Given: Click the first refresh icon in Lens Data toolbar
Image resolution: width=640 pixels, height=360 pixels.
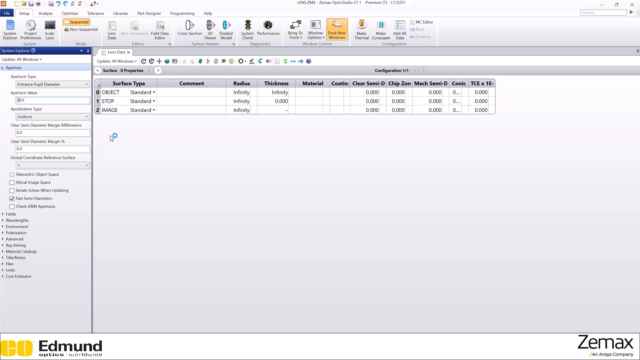Looking at the screenshot, I should 144,61.
